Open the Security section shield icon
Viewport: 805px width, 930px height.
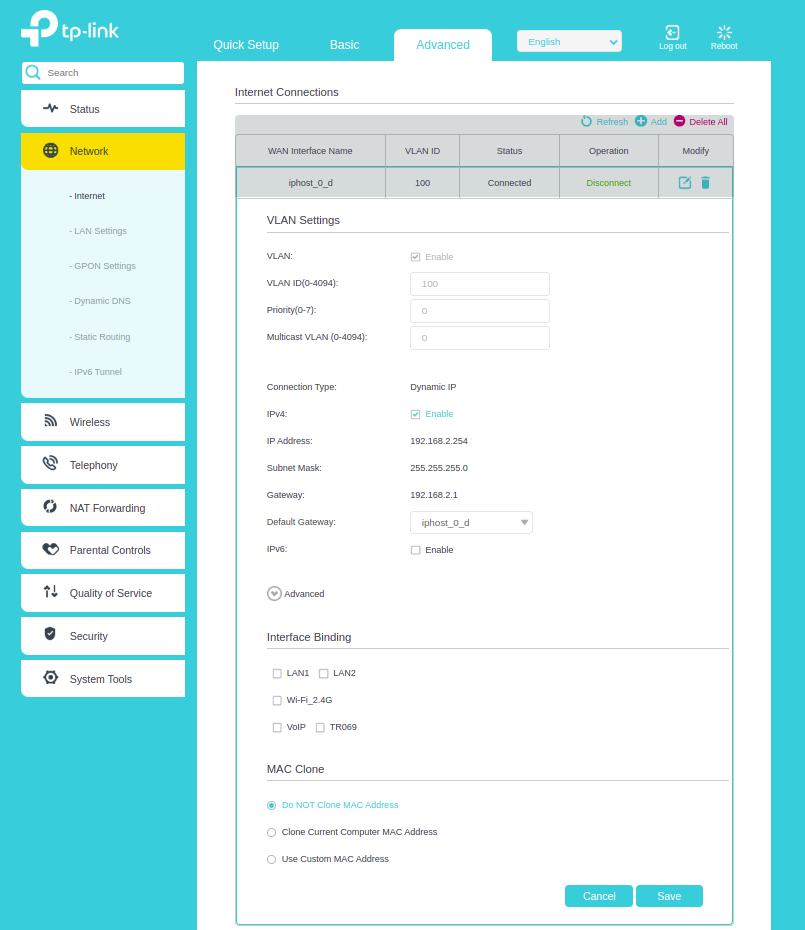coord(50,635)
